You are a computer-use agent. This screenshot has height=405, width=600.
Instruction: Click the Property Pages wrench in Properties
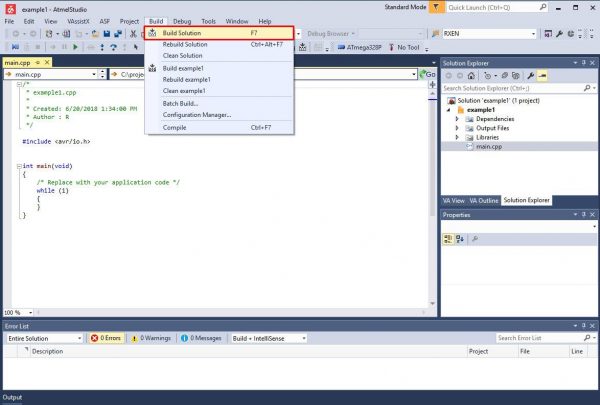click(x=475, y=239)
